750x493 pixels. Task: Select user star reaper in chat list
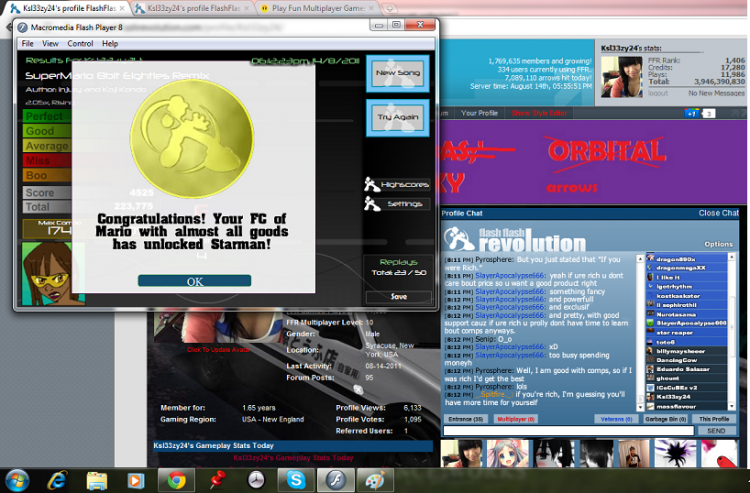686,333
